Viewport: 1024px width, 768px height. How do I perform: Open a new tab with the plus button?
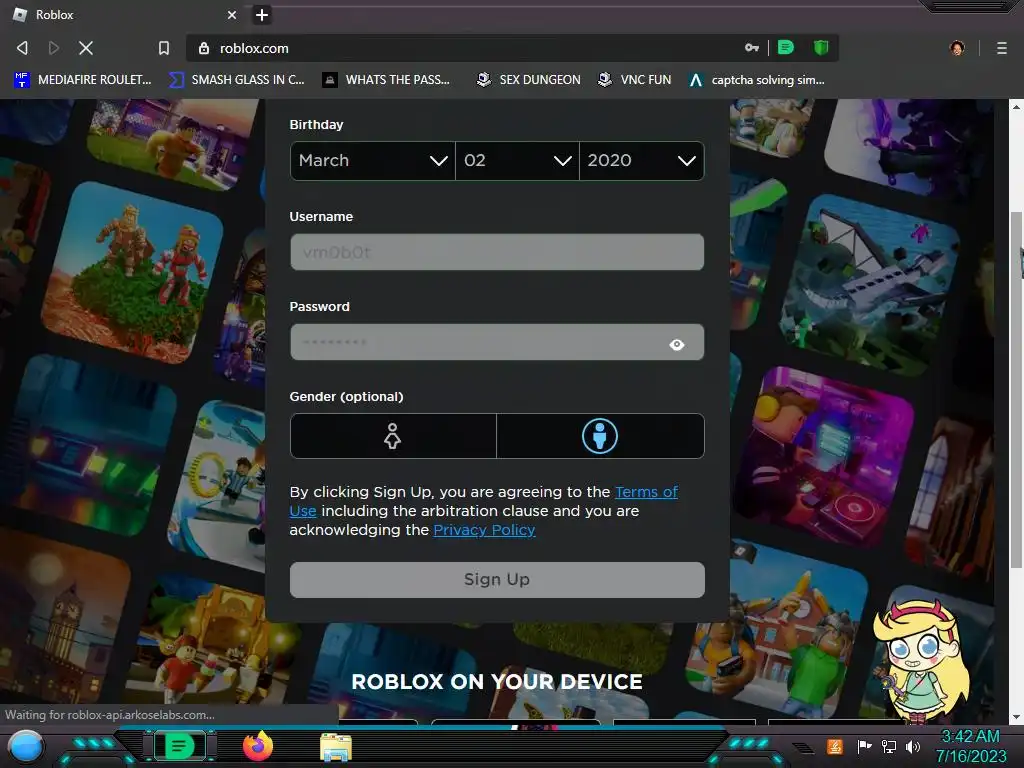coord(262,14)
